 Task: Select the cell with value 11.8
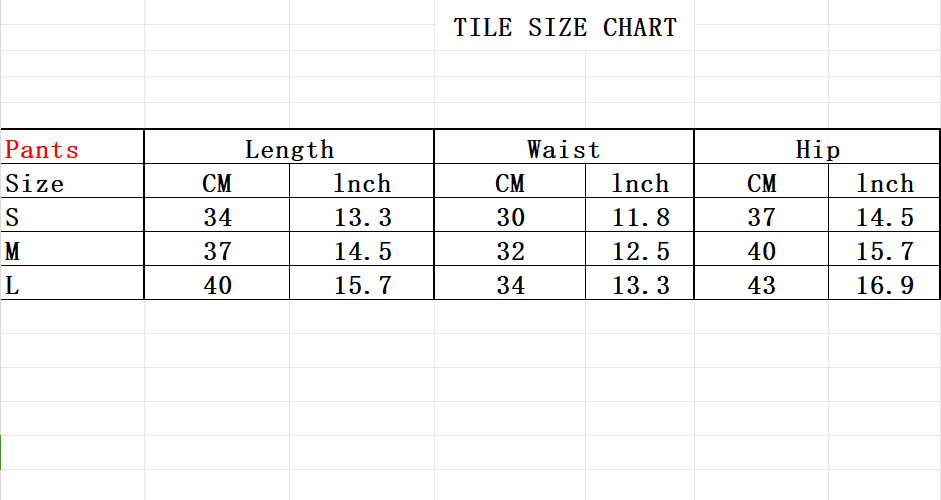click(640, 215)
